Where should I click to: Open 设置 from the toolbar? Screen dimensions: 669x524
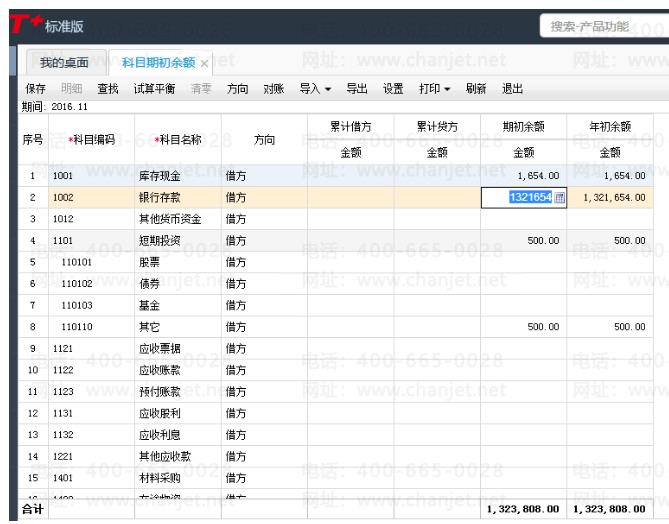[x=393, y=89]
